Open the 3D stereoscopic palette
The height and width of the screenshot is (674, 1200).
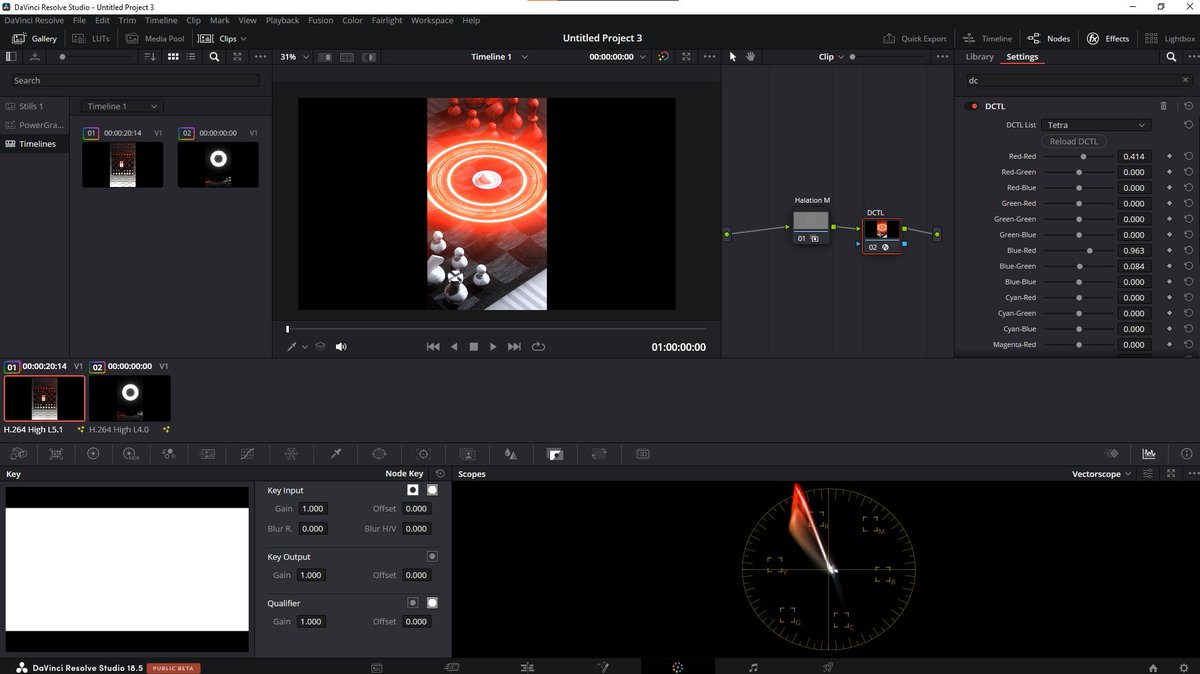643,454
